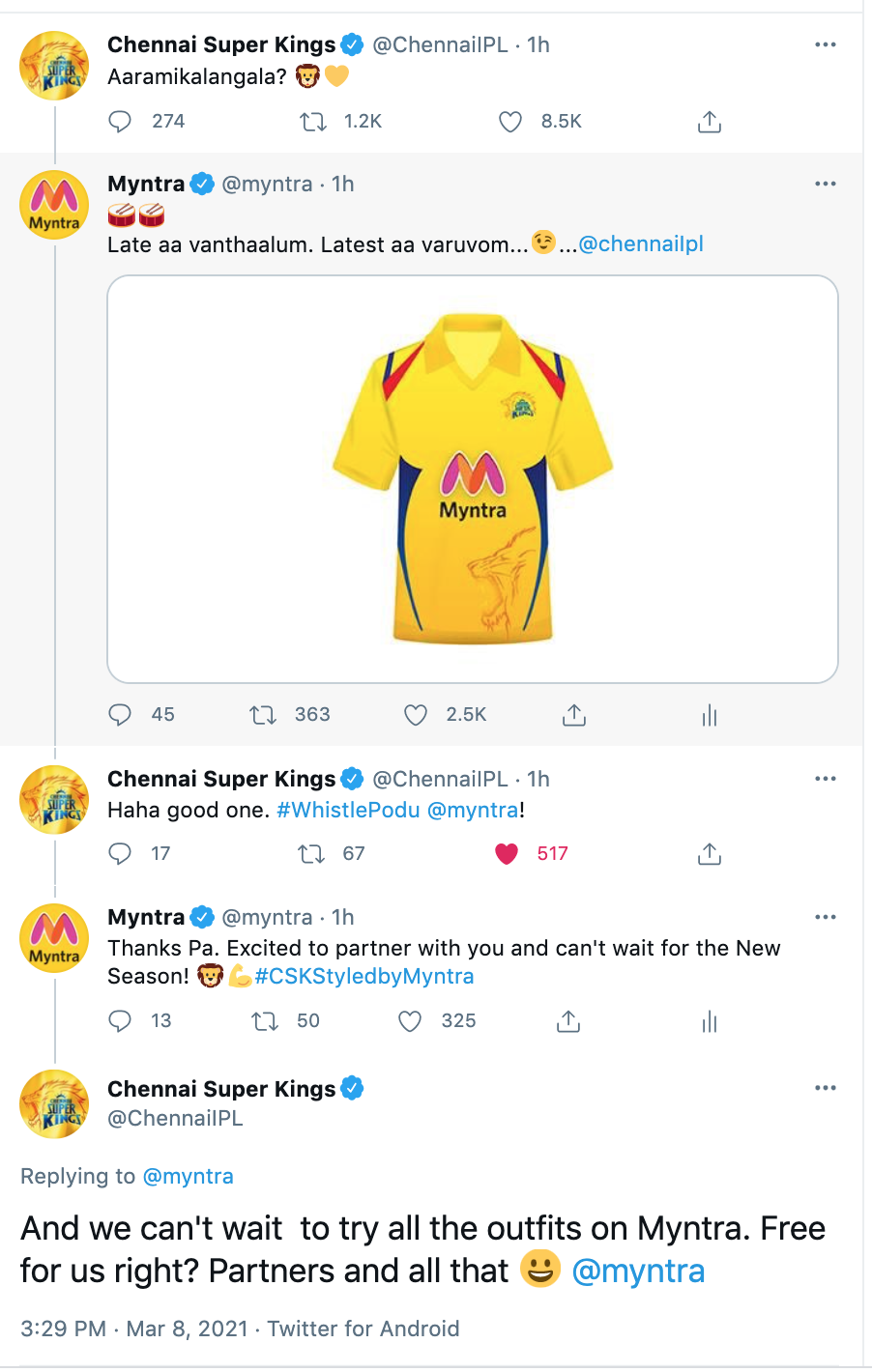Click the @chennaipl mention in Myntra's tweet
This screenshot has height=1372, width=872.
pyautogui.click(x=640, y=244)
